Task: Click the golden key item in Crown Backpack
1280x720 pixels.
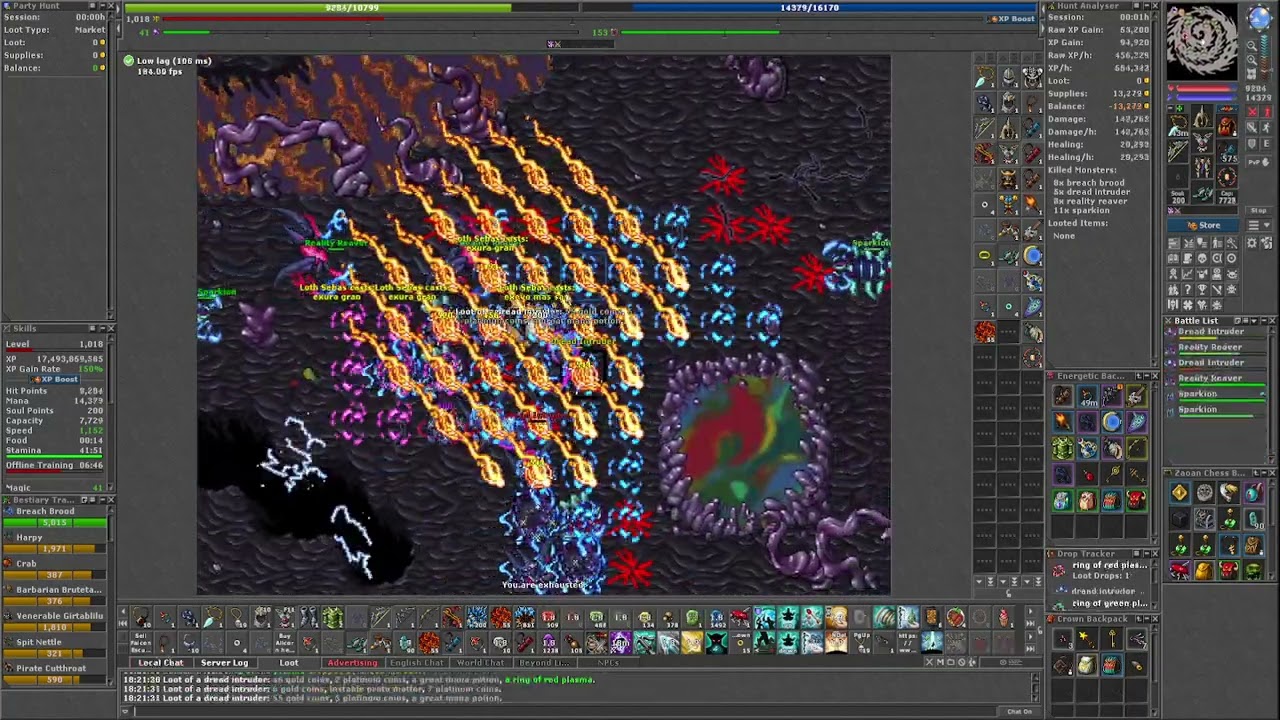Action: point(1112,638)
